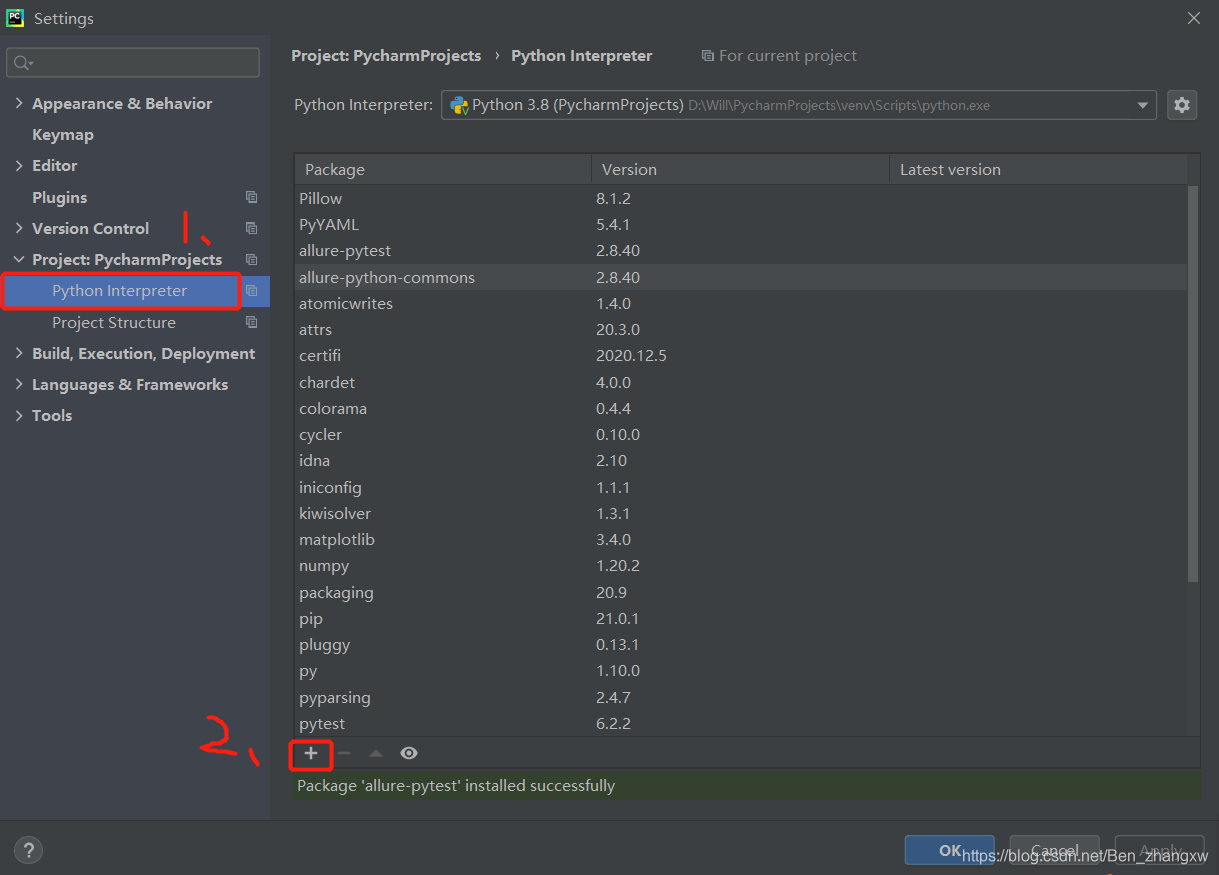Sort by the Package column header
The image size is (1219, 875).
443,169
